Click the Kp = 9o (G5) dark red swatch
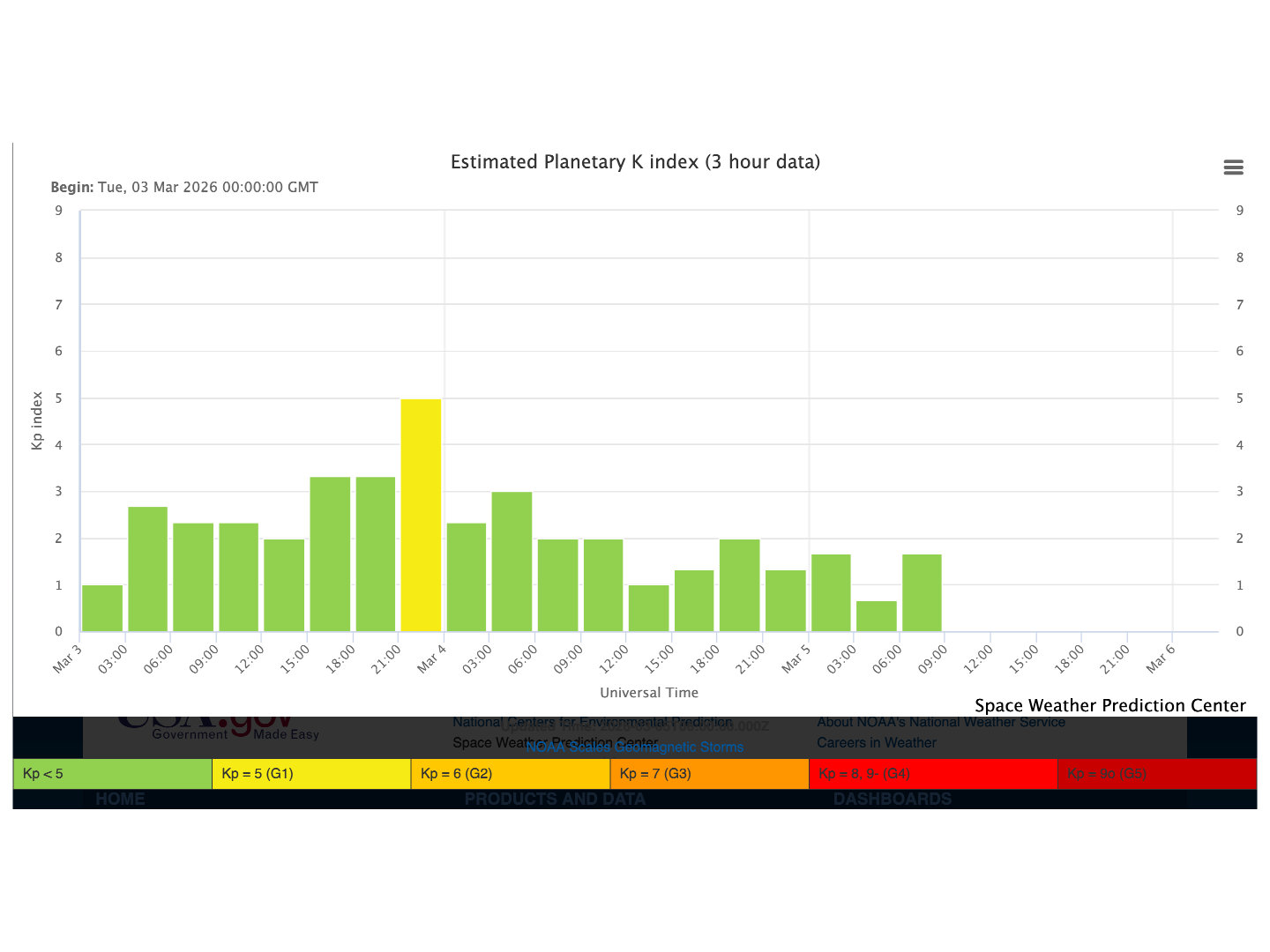Screen dimensions: 1270x952 point(1156,774)
